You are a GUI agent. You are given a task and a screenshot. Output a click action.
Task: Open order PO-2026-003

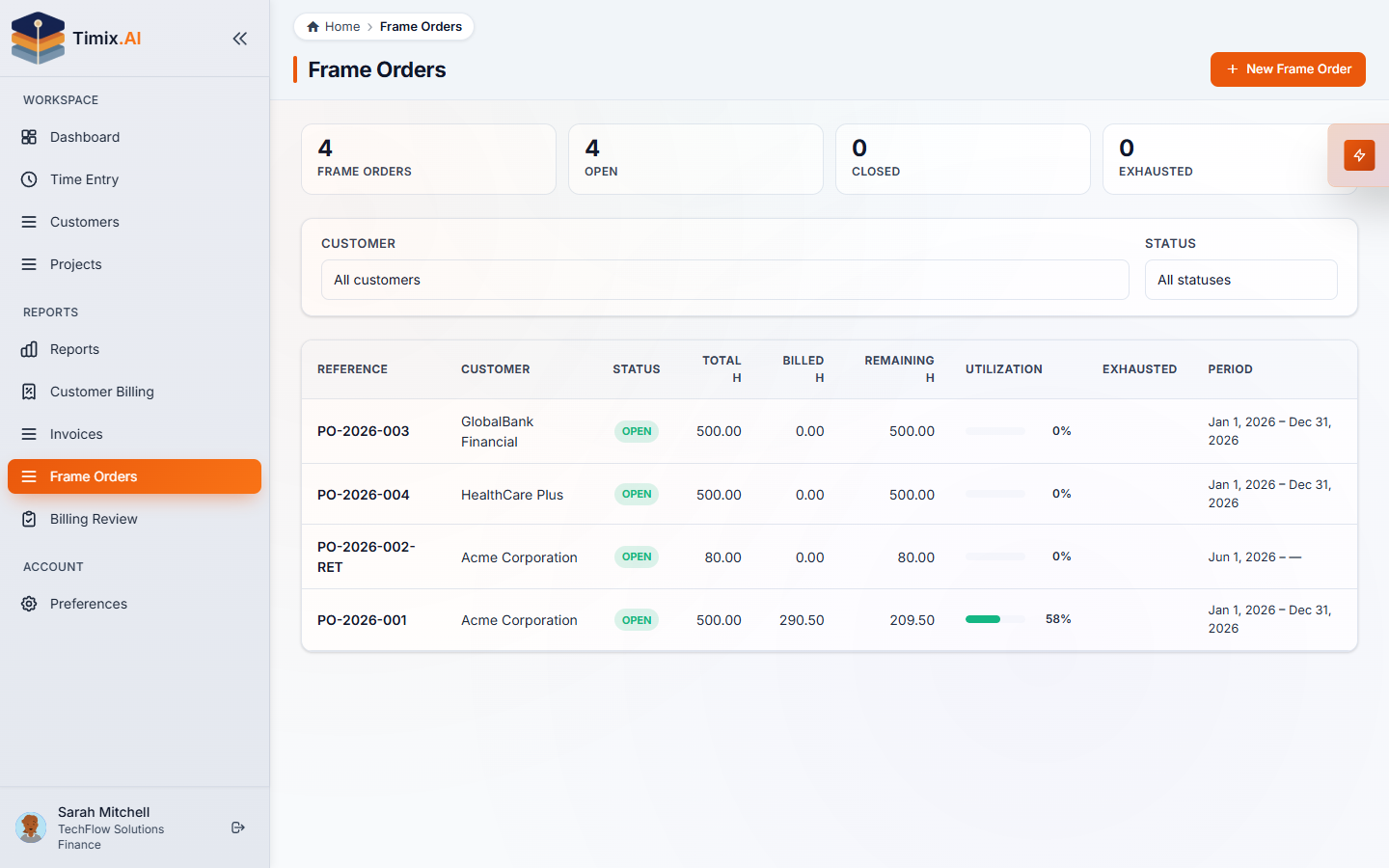pos(363,431)
